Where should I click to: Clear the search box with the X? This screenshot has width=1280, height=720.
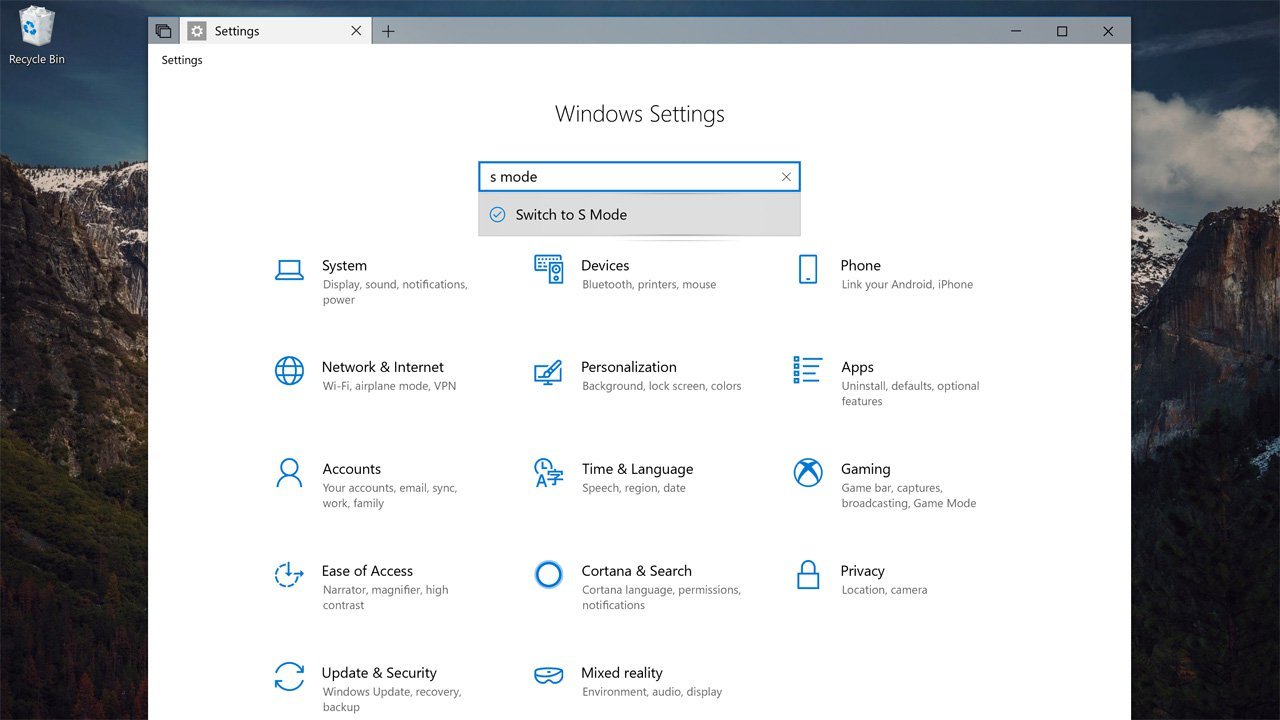pos(786,177)
